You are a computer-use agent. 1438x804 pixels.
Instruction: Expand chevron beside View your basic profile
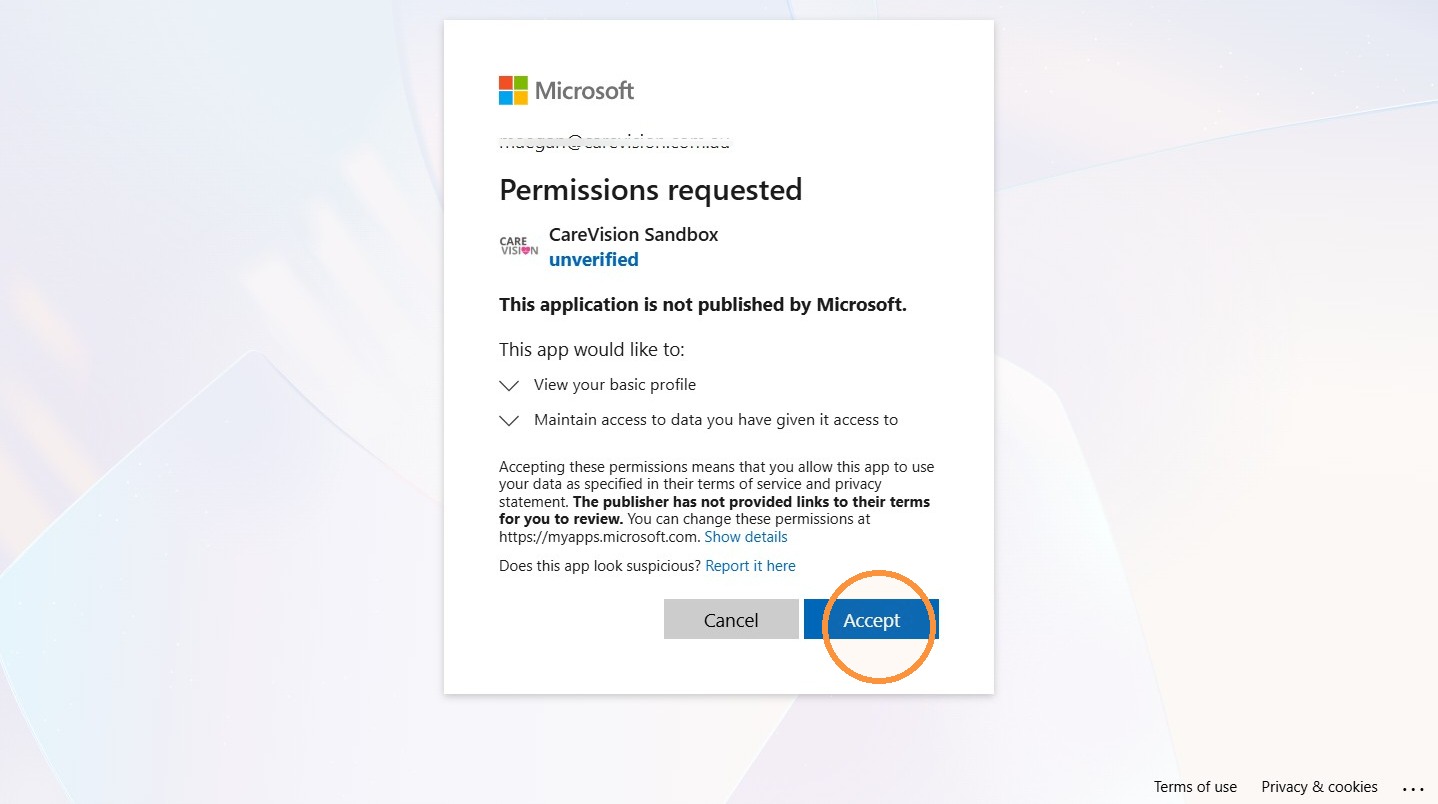pos(509,385)
